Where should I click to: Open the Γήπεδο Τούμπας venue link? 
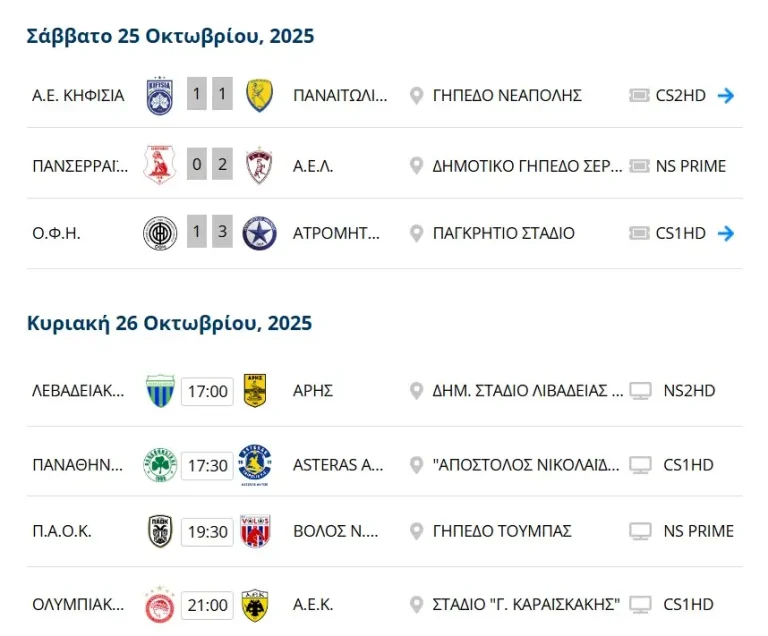(x=502, y=532)
